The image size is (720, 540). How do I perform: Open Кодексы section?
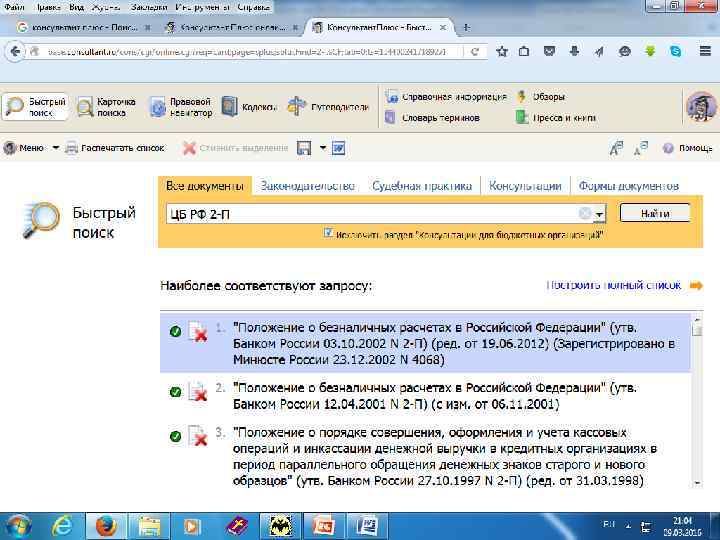(248, 107)
